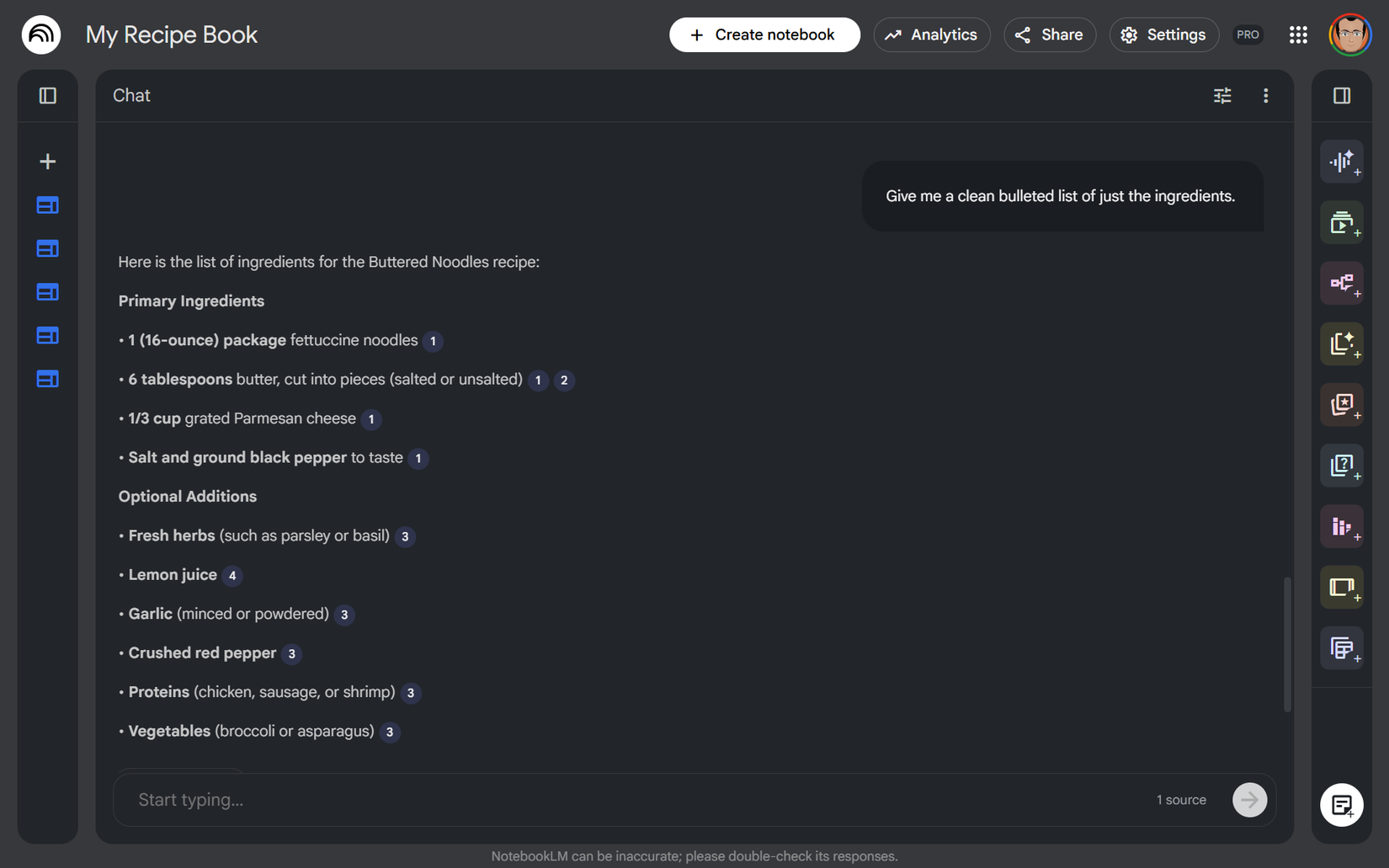The height and width of the screenshot is (868, 1389).
Task: Click the NotebookLM logo icon
Action: (x=41, y=35)
